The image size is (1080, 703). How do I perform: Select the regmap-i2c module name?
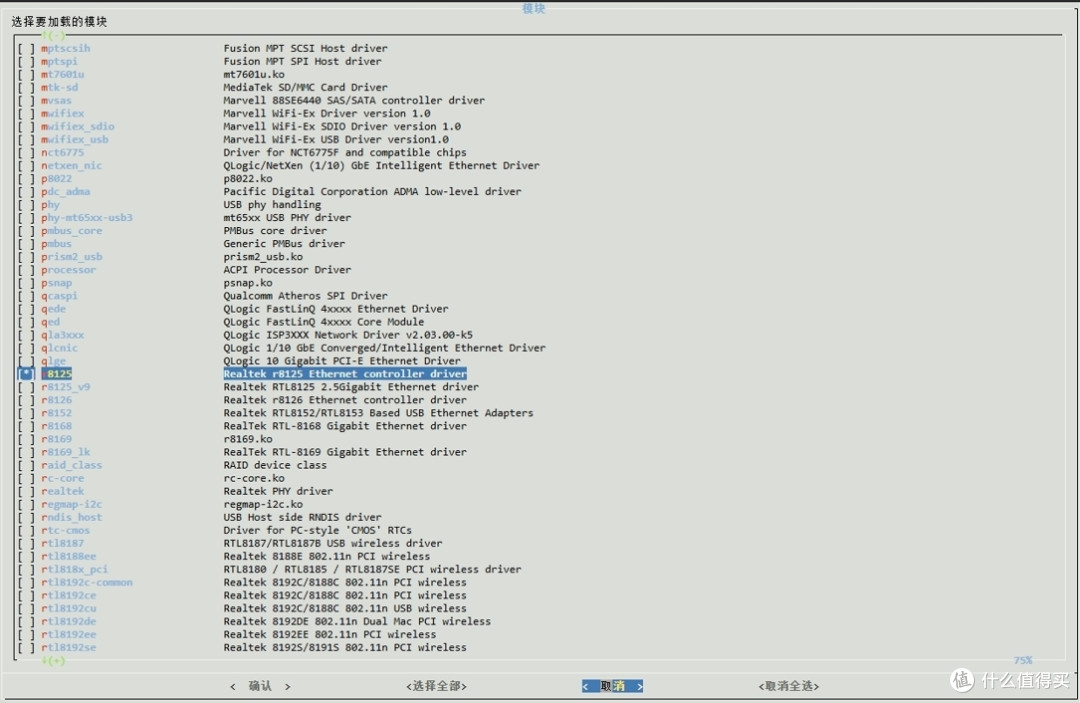[x=72, y=505]
